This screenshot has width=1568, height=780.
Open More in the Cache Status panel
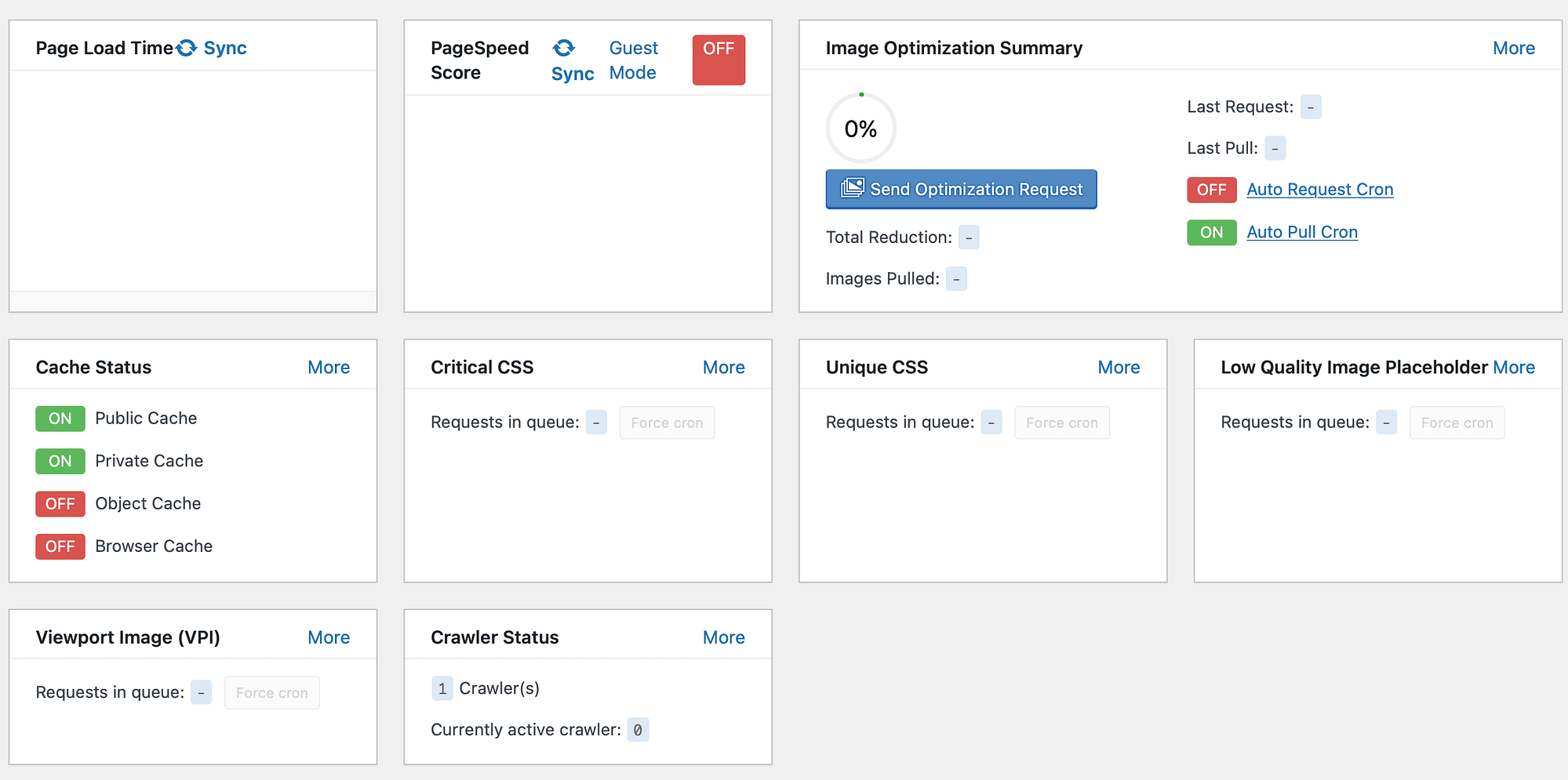329,367
